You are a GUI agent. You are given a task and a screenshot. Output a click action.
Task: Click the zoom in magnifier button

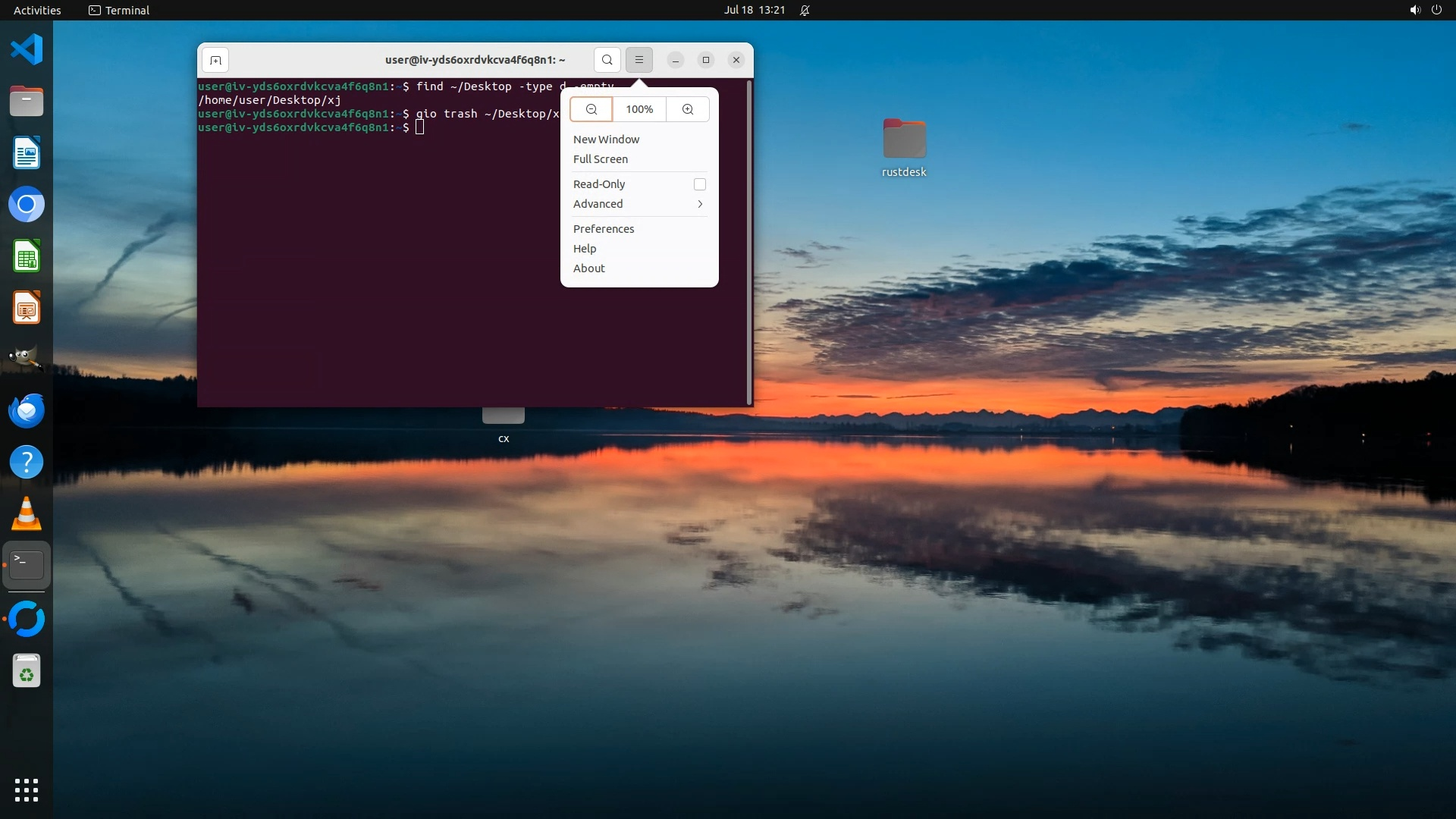click(687, 109)
